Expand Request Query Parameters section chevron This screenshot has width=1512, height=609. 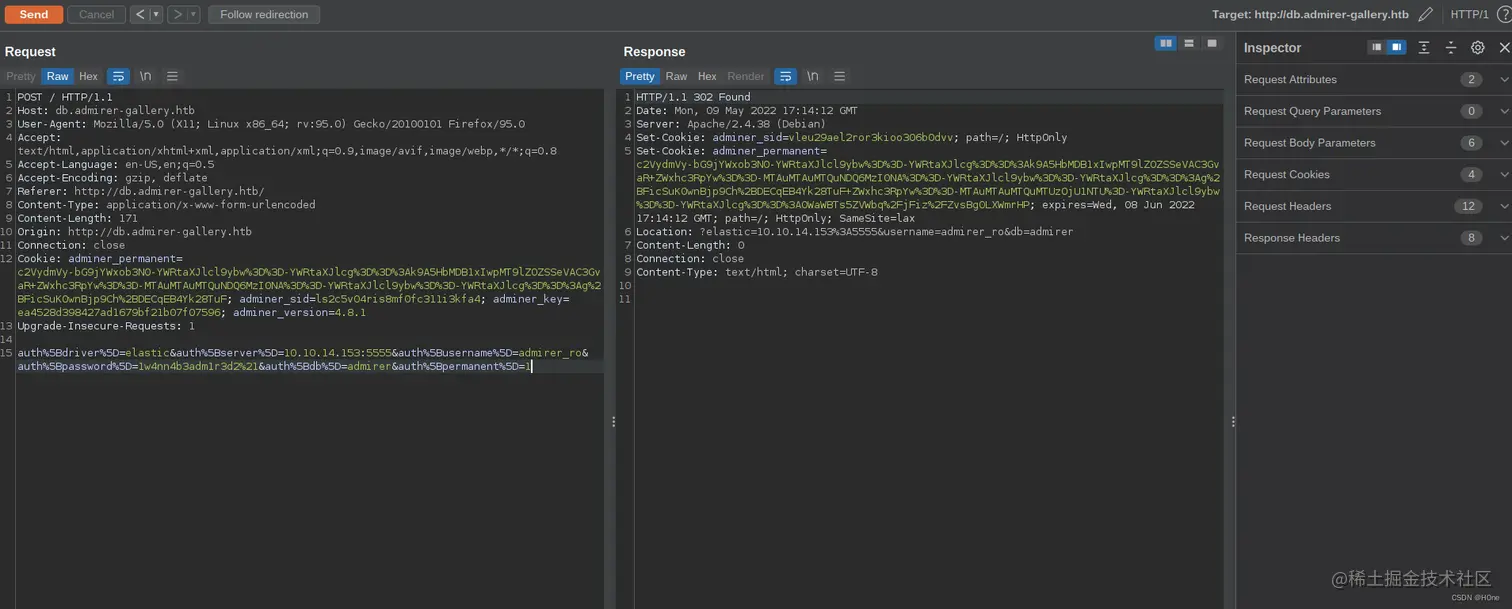pyautogui.click(x=1504, y=111)
